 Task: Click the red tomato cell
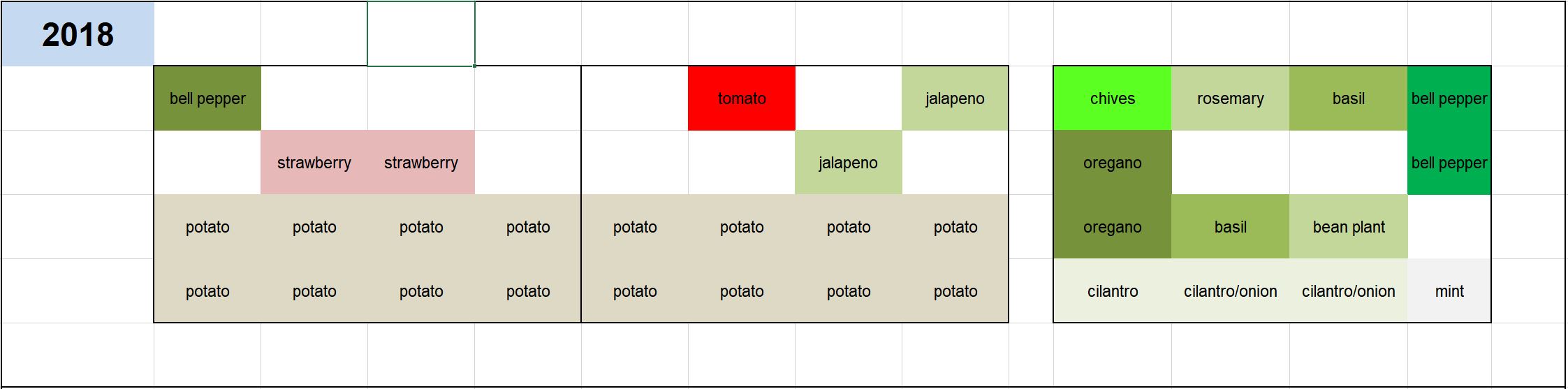coord(741,98)
